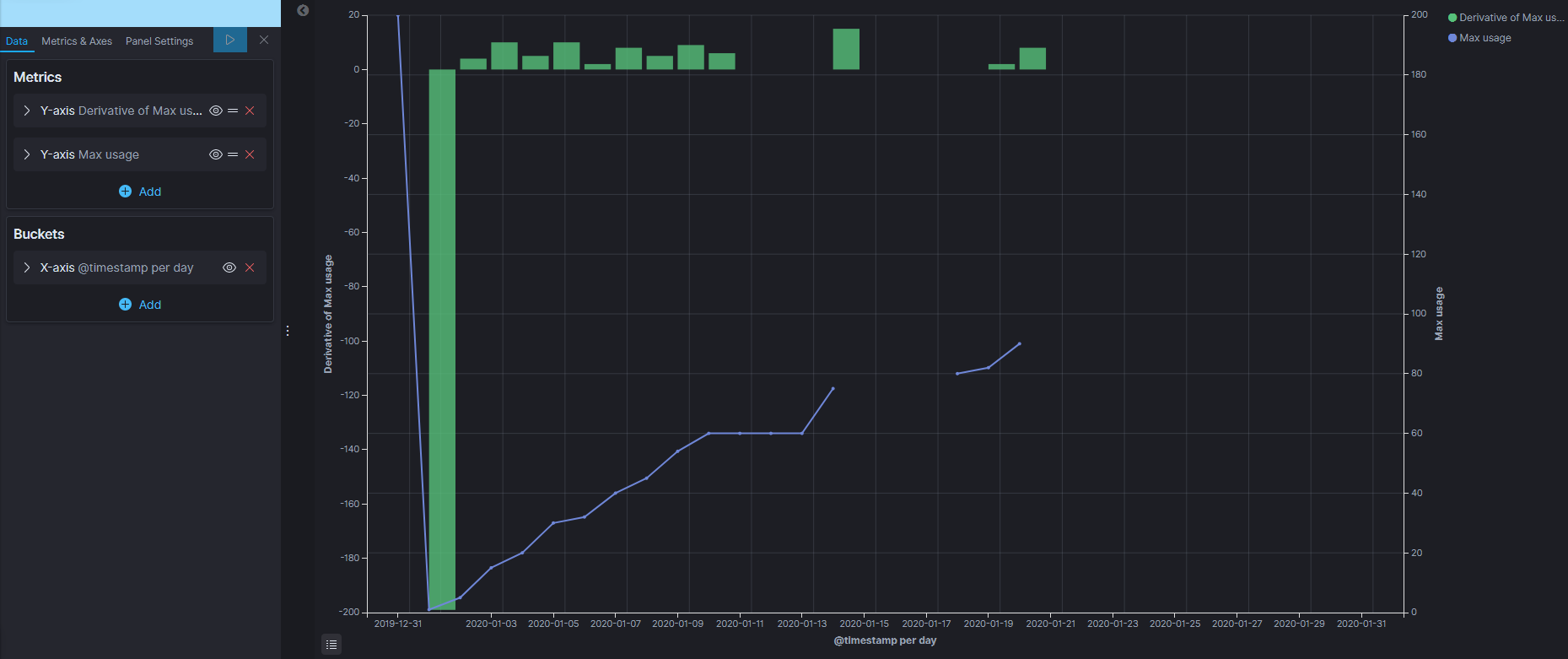1568x659 pixels.
Task: Apply changes with the play button
Action: 230,40
